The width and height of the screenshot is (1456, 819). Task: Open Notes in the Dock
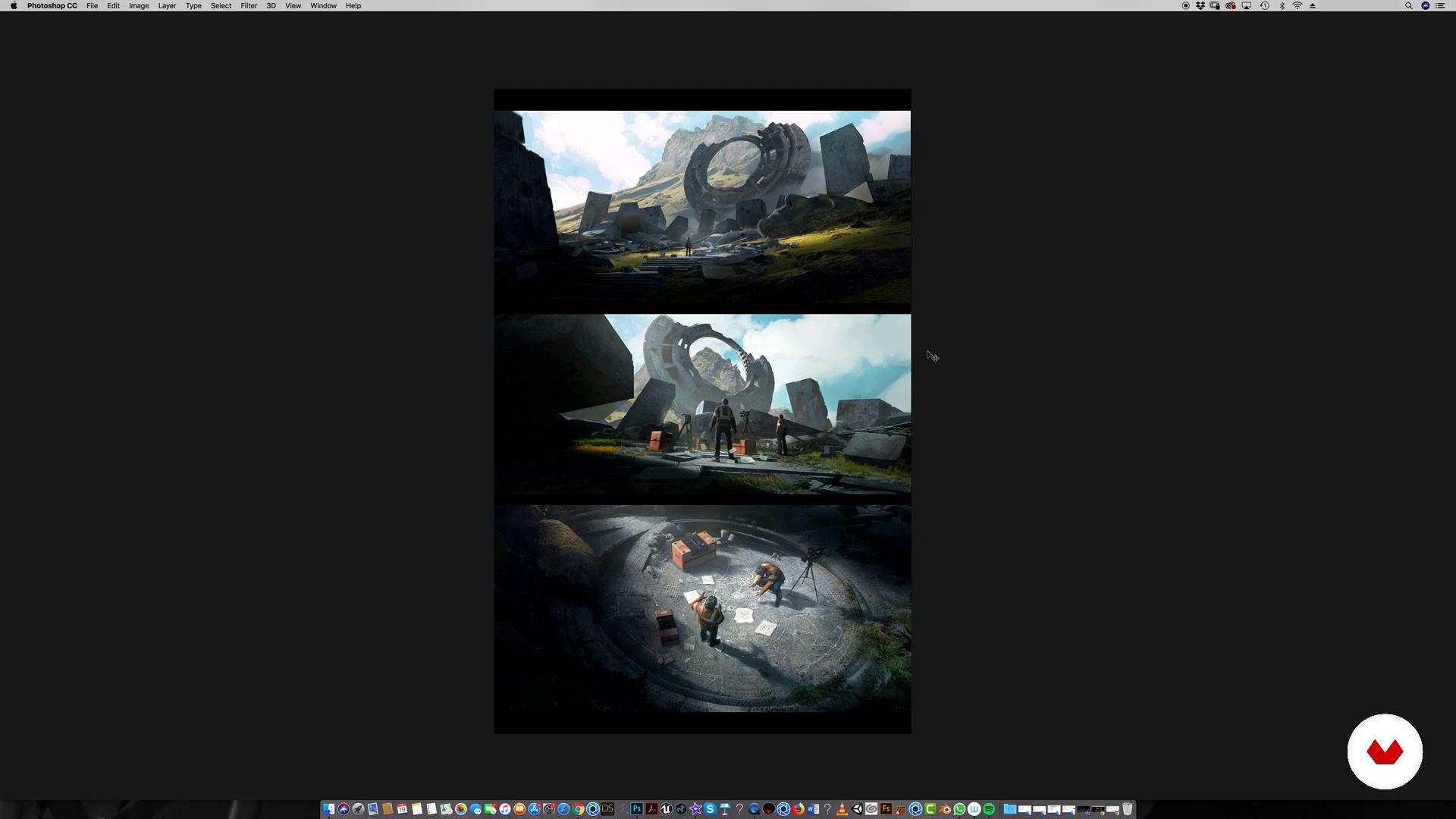tap(416, 809)
